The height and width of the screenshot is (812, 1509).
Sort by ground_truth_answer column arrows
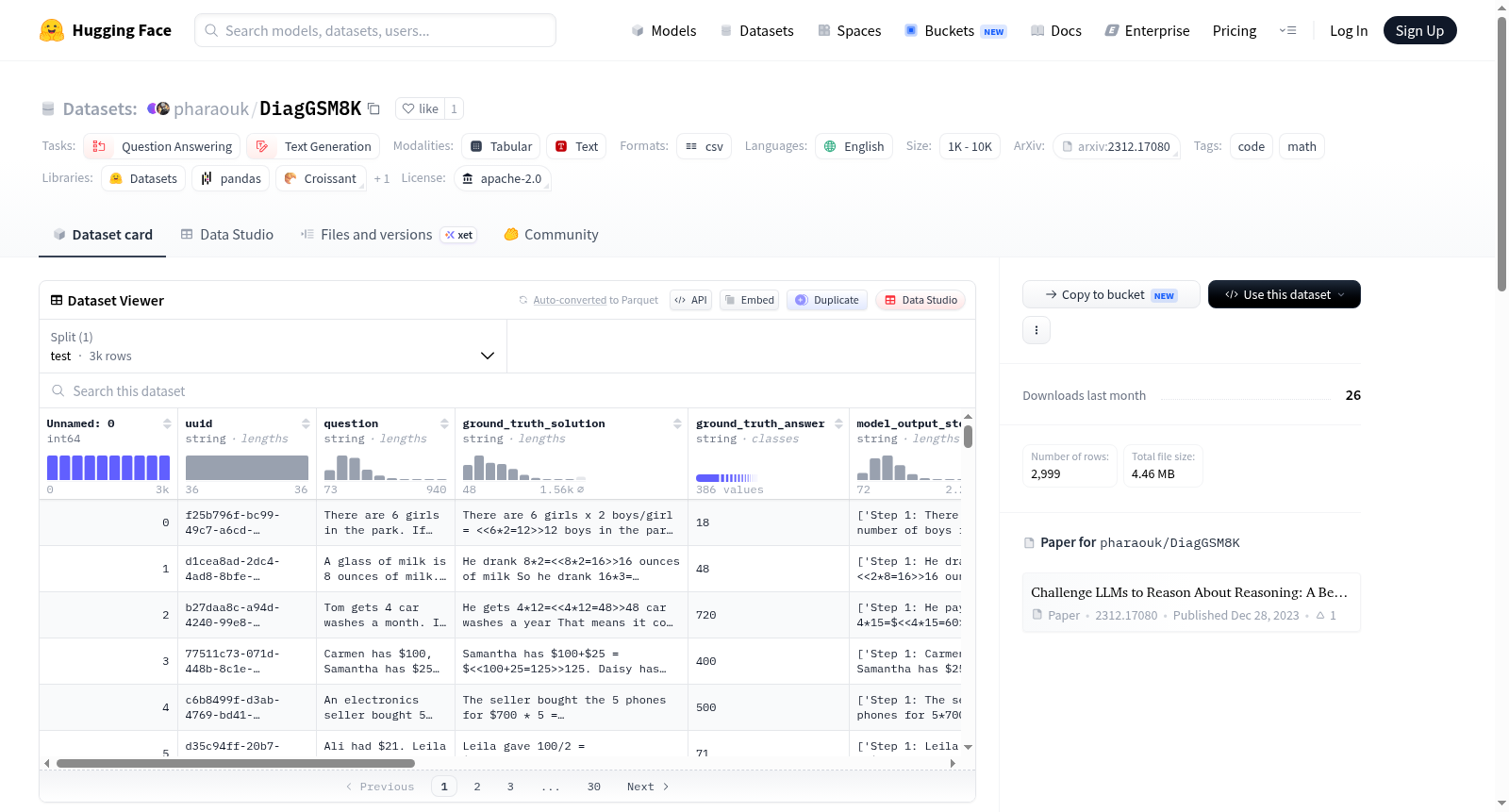[x=838, y=423]
